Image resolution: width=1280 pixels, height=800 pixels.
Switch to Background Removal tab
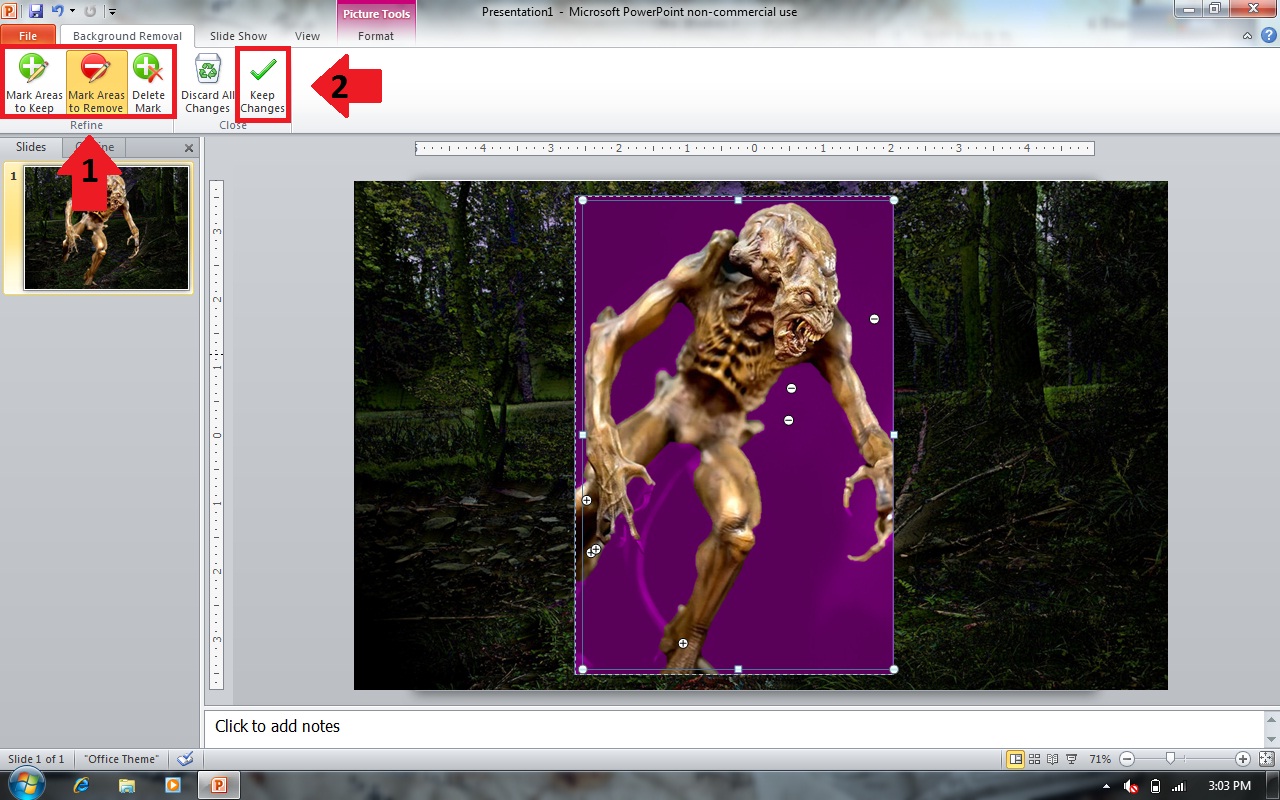click(x=127, y=36)
